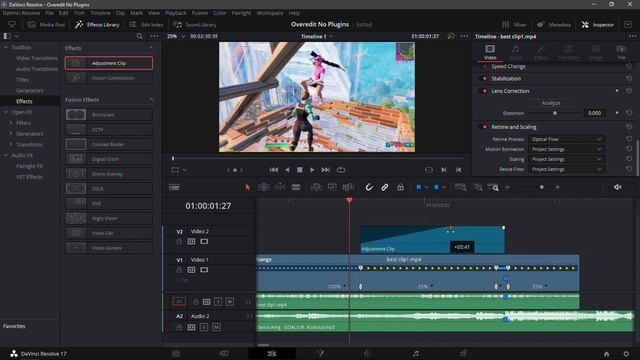Open the Sound Library panel
640x360 pixels.
195,24
